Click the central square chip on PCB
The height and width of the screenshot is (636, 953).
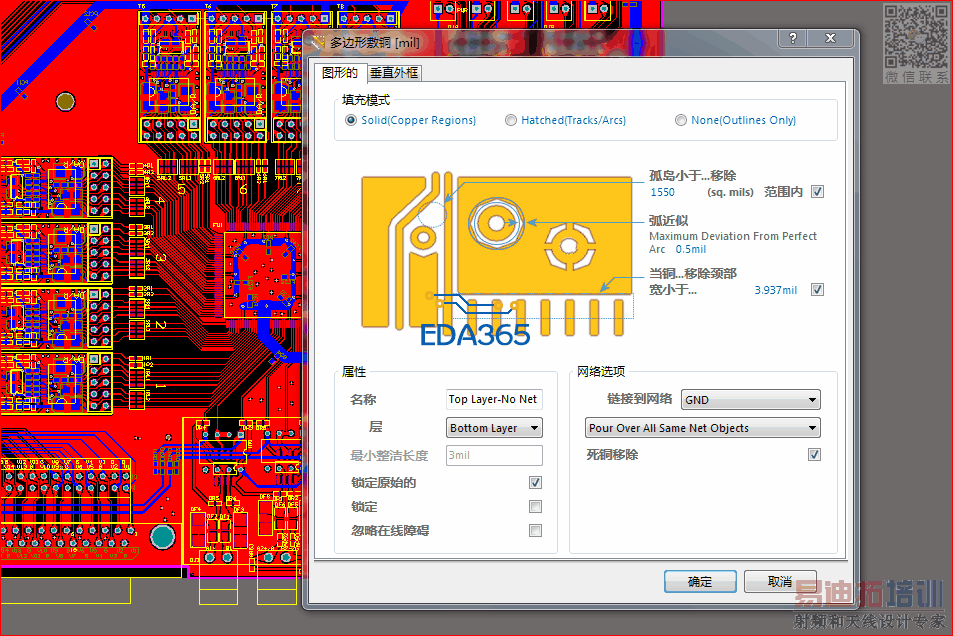click(261, 277)
